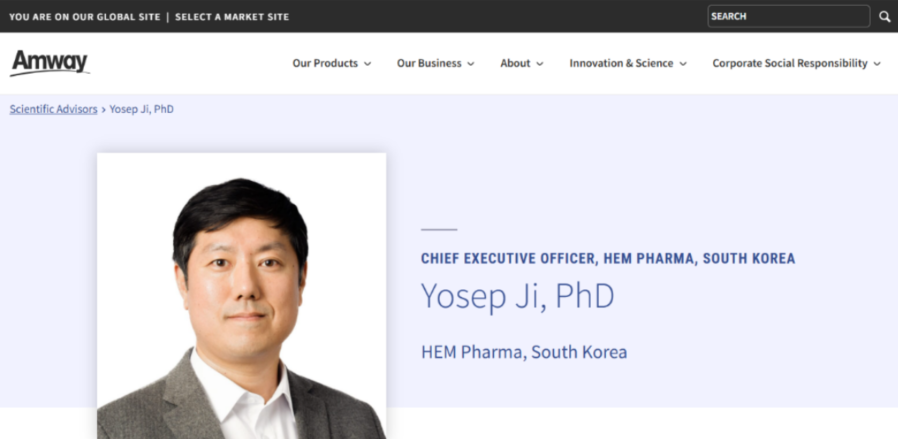Expand the Our Products chevron
Screen dimensions: 898x439
click(x=367, y=64)
